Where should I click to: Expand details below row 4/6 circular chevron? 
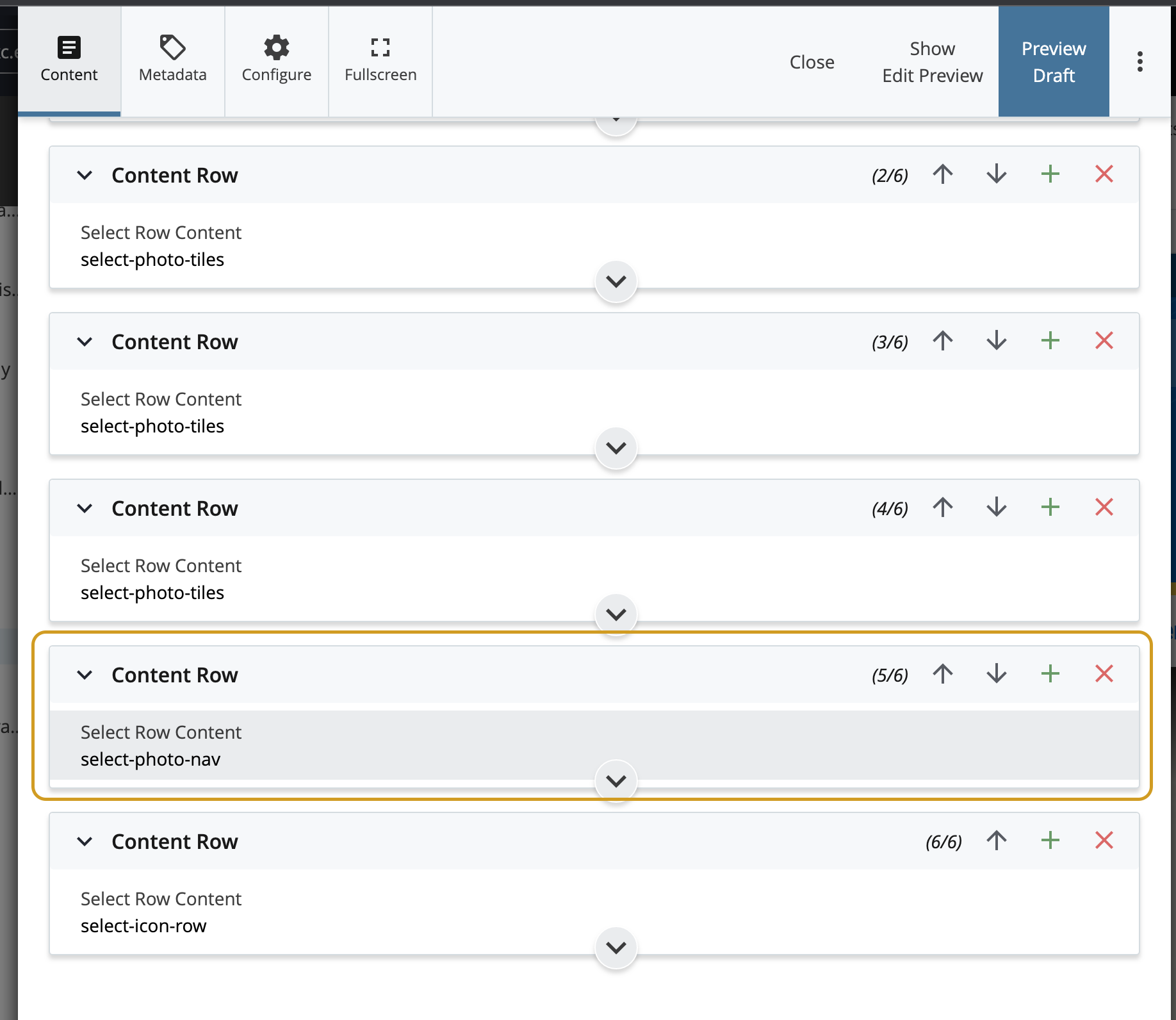616,614
